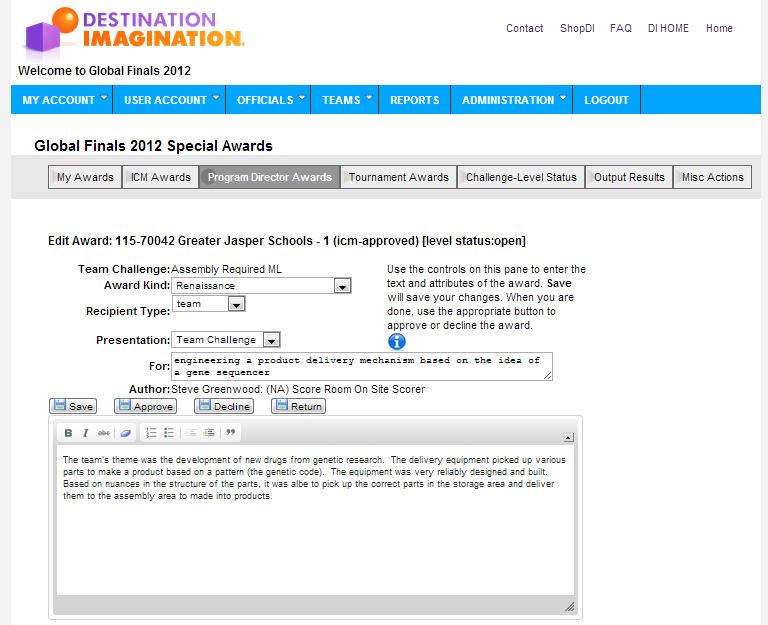Insert a numbered list
768x625 pixels.
151,433
